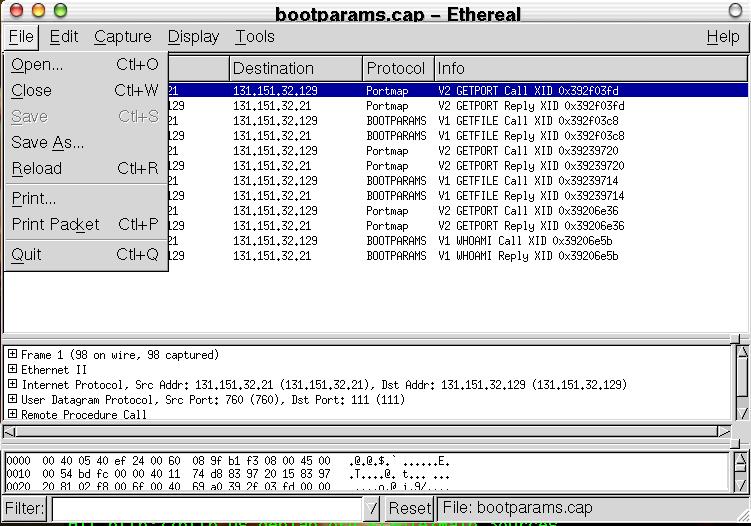Open the File menu
This screenshot has width=751, height=526.
[x=21, y=37]
